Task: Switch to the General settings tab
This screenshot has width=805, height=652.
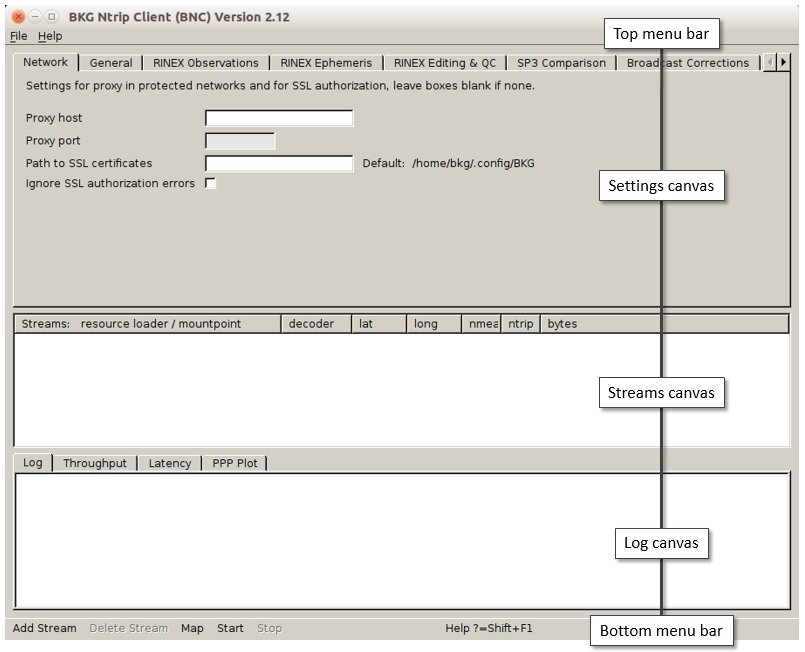Action: 110,62
